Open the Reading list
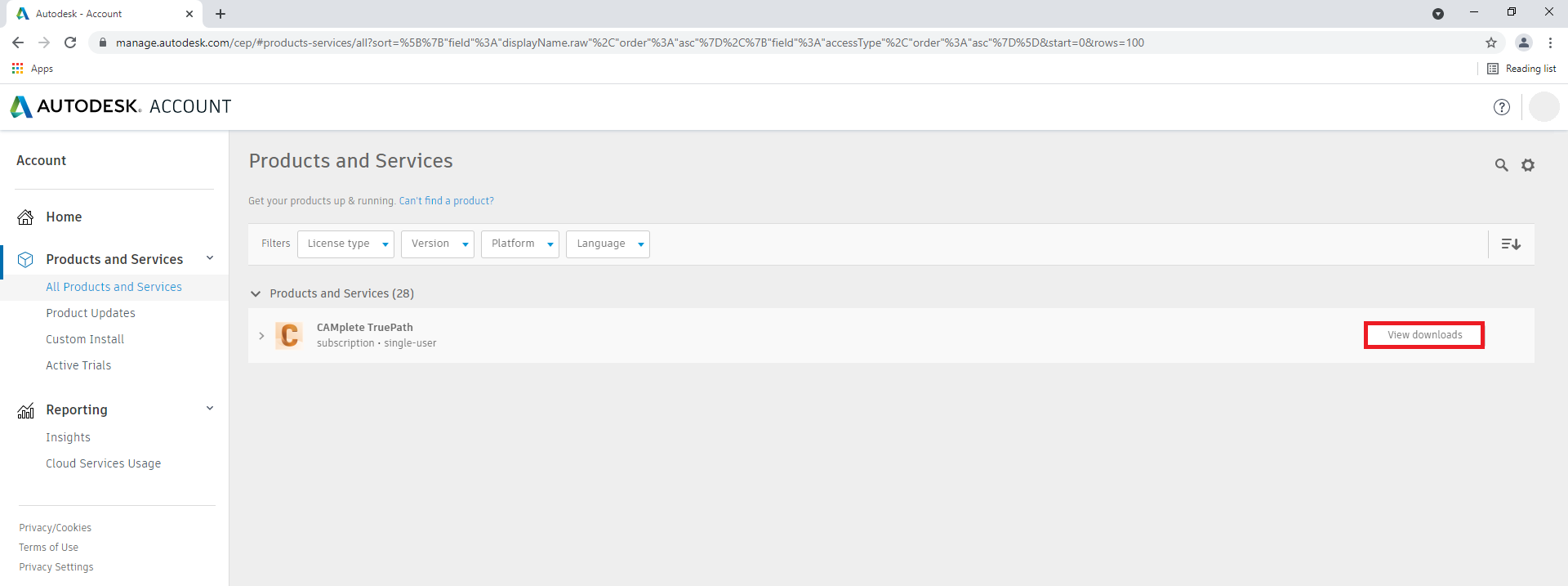The image size is (1568, 586). point(1521,69)
